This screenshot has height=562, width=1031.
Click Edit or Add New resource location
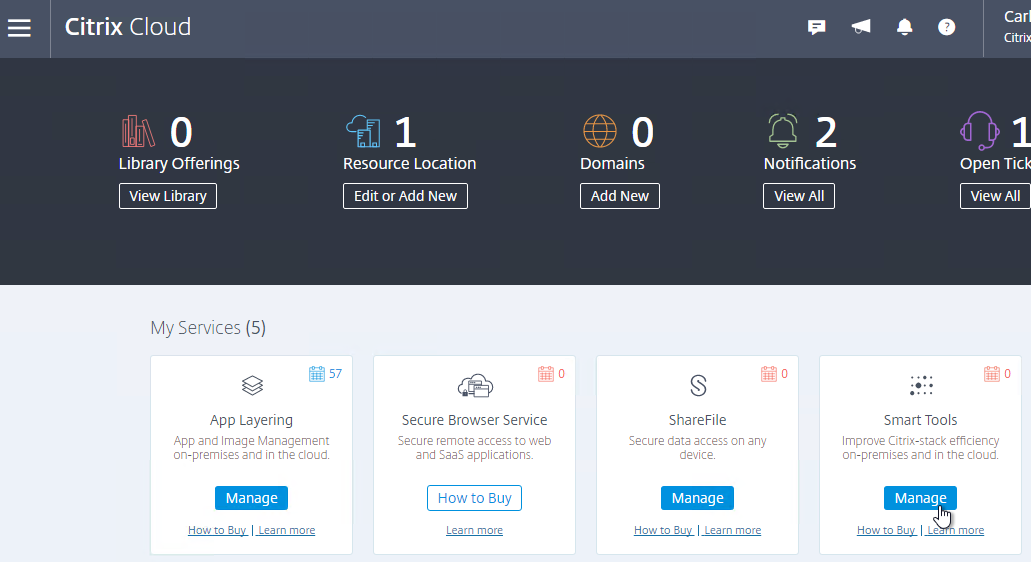pos(405,196)
